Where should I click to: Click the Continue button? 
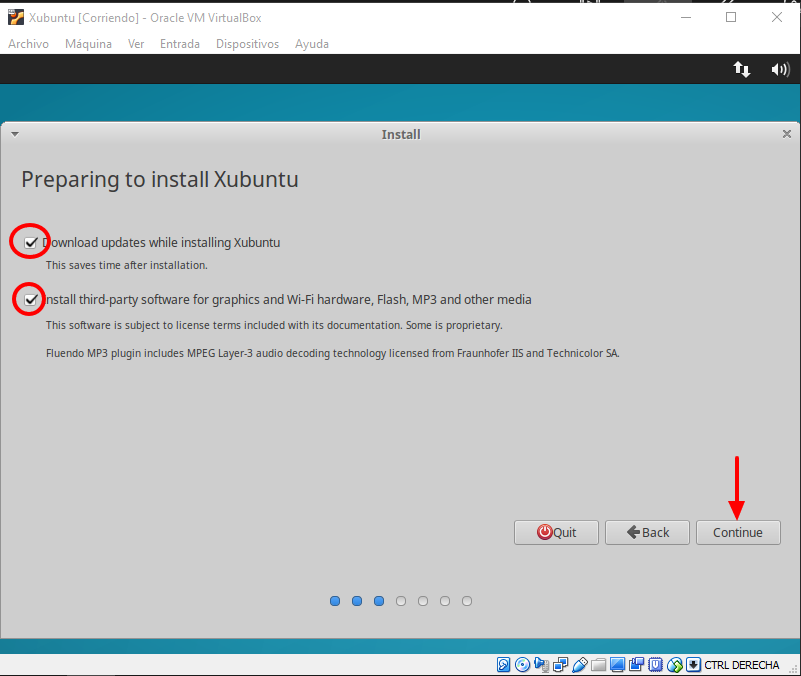click(x=738, y=532)
